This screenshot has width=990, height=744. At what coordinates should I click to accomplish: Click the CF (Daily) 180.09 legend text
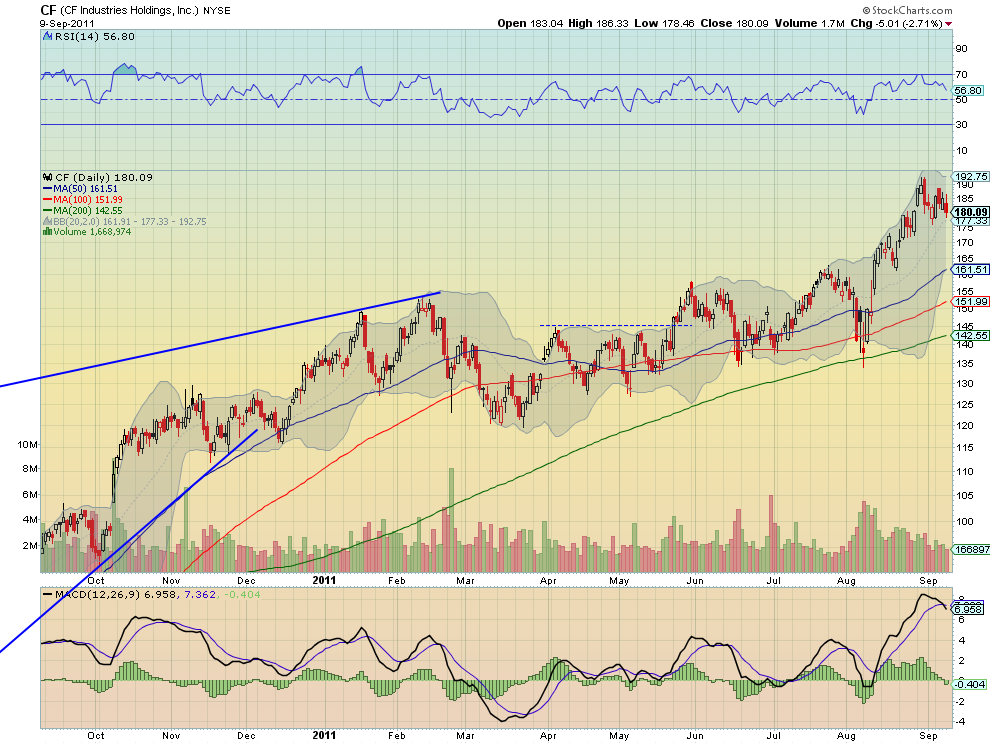104,177
